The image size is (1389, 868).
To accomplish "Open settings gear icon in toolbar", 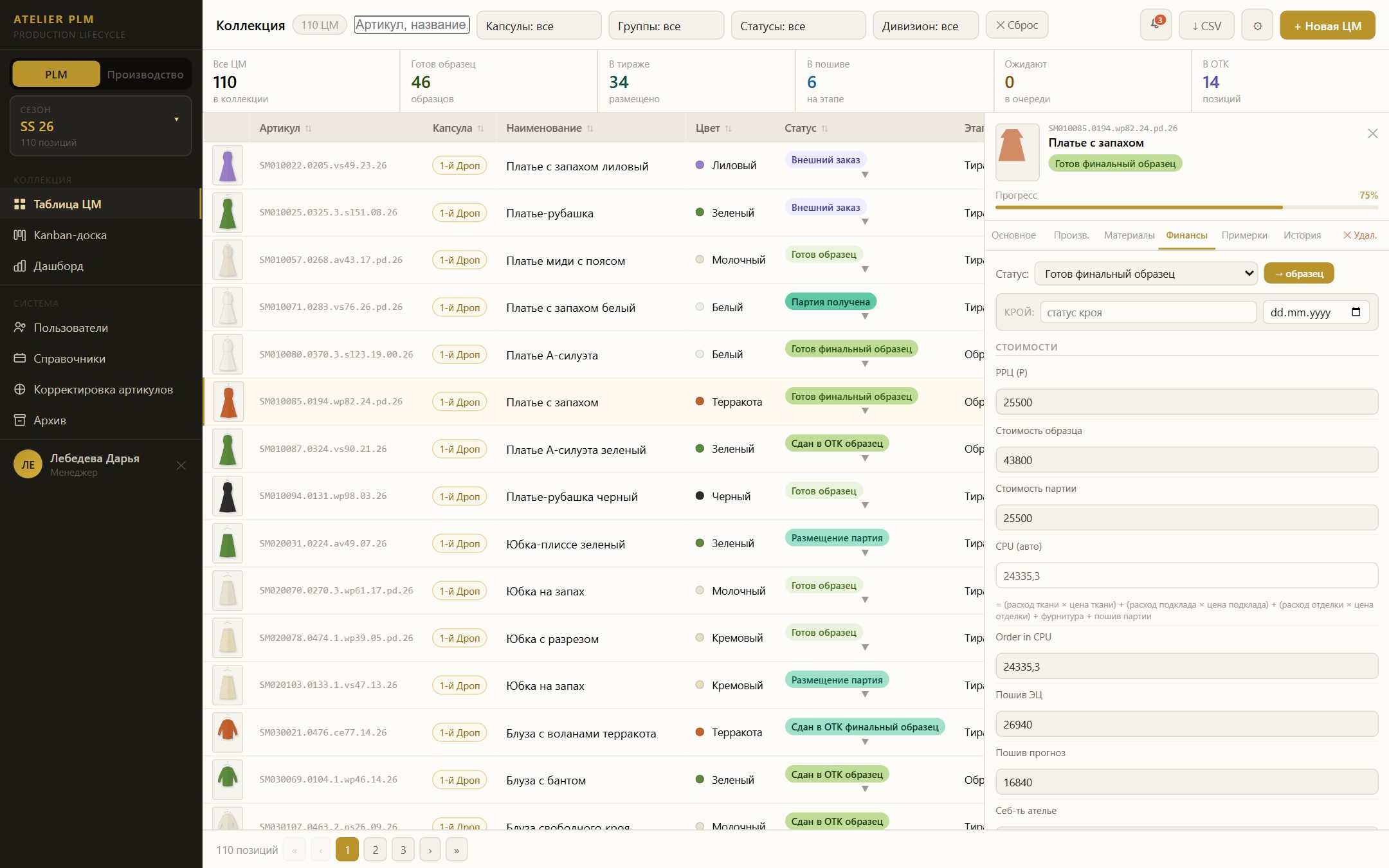I will (1257, 26).
